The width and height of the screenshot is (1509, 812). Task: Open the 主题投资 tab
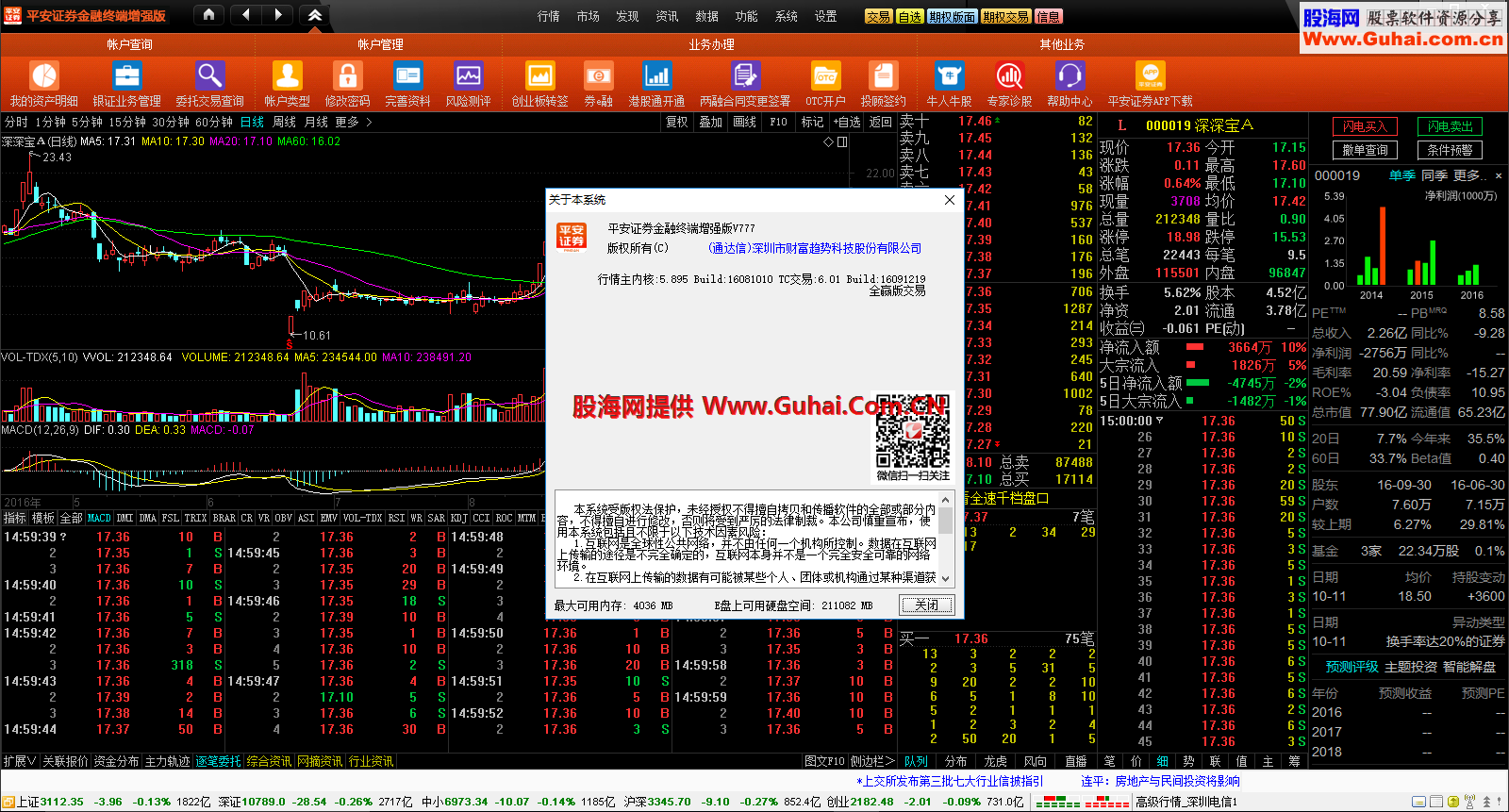click(x=1410, y=667)
